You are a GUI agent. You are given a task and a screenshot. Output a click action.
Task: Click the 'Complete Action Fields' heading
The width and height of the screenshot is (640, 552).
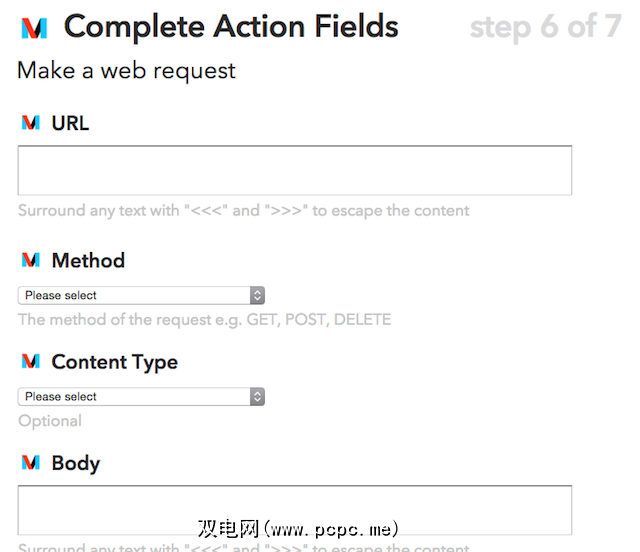(231, 27)
